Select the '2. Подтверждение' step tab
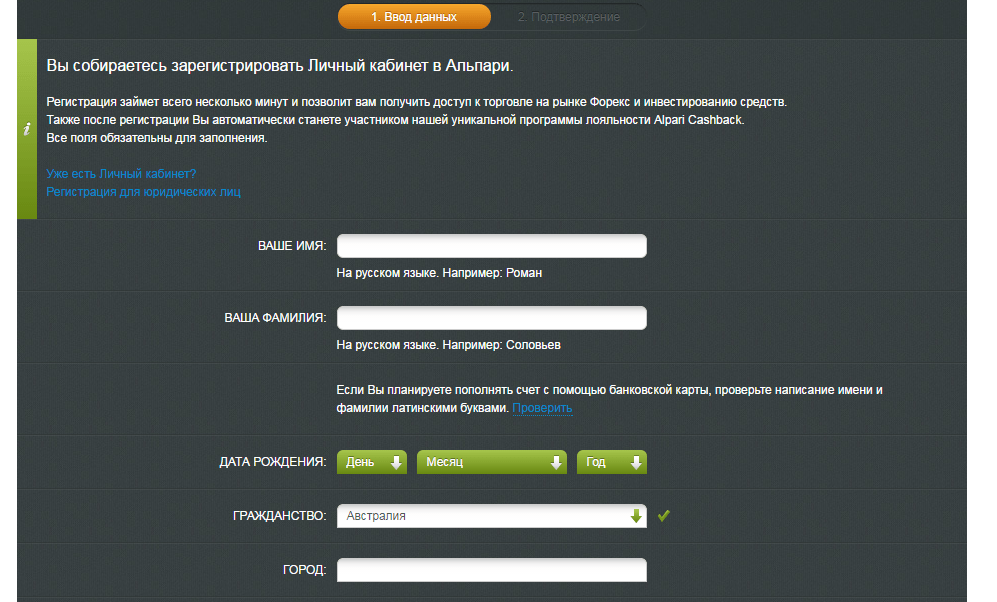Image resolution: width=997 pixels, height=602 pixels. (568, 17)
